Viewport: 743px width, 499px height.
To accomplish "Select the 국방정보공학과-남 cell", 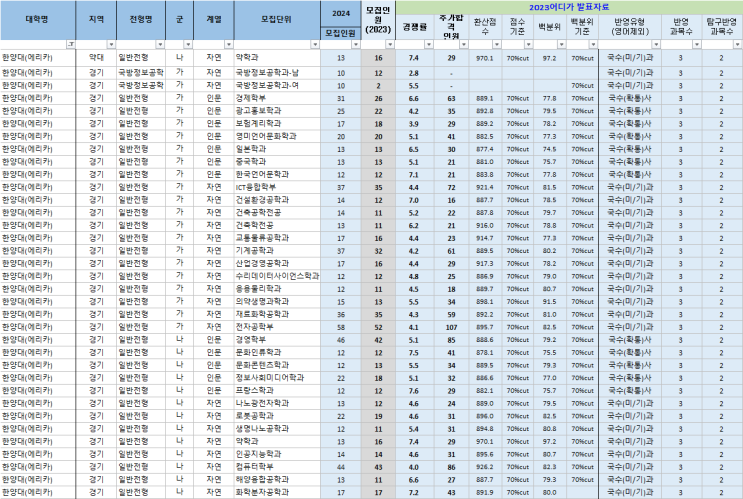I will pyautogui.click(x=277, y=73).
